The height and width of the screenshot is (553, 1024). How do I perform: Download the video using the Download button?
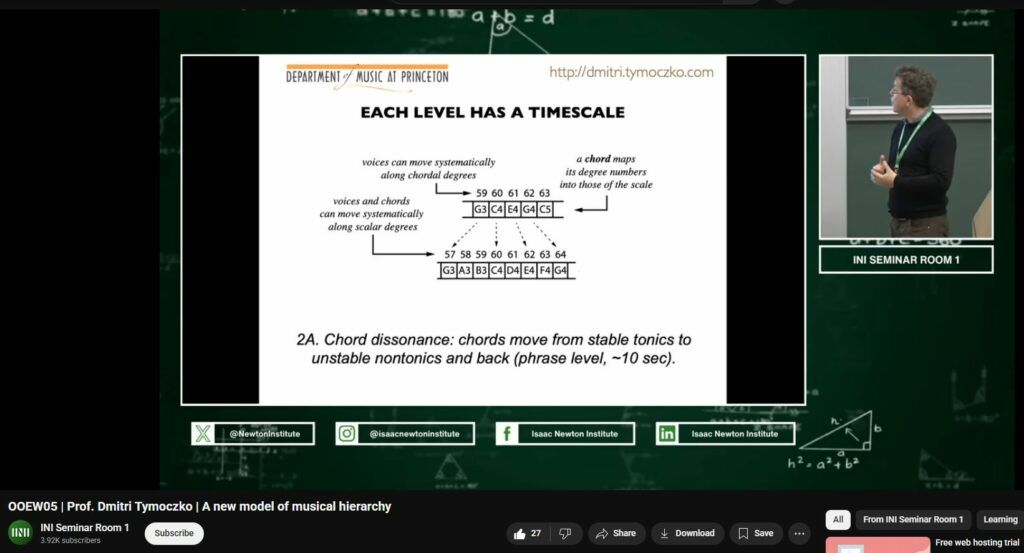click(x=687, y=533)
